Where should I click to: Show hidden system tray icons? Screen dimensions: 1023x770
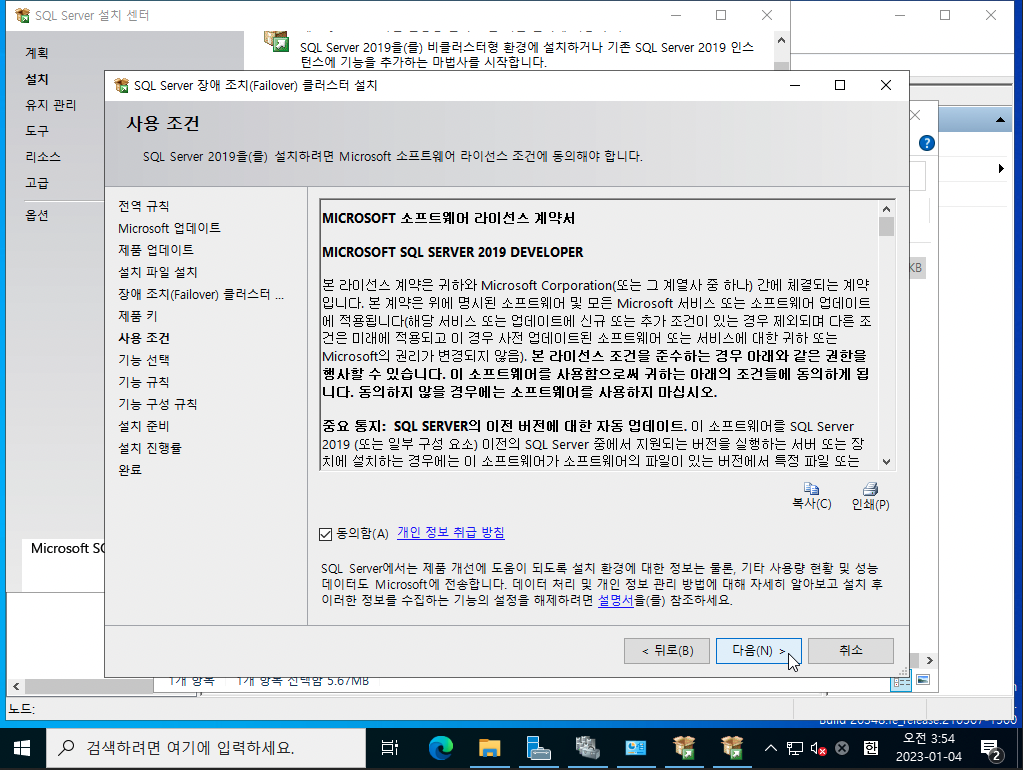point(771,748)
